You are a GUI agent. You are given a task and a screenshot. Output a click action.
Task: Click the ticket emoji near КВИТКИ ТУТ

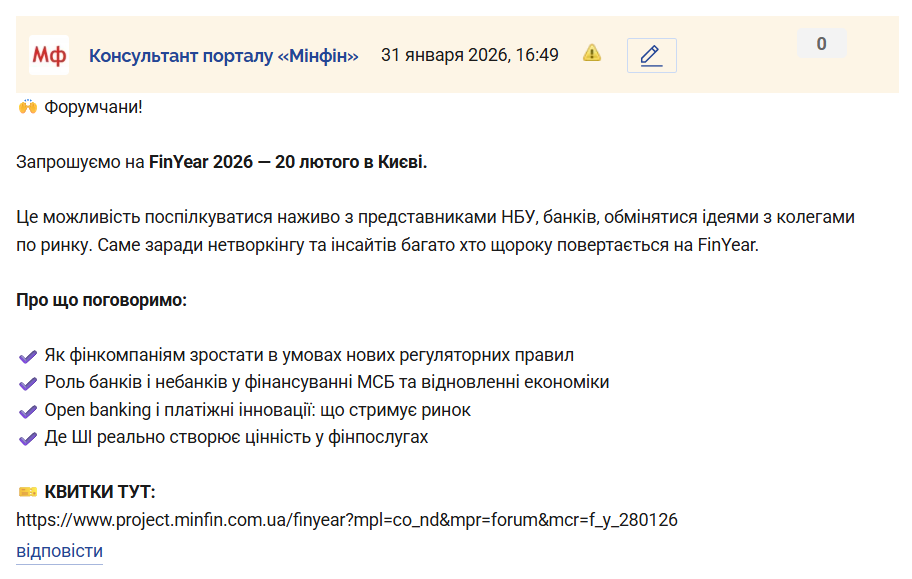coord(28,492)
